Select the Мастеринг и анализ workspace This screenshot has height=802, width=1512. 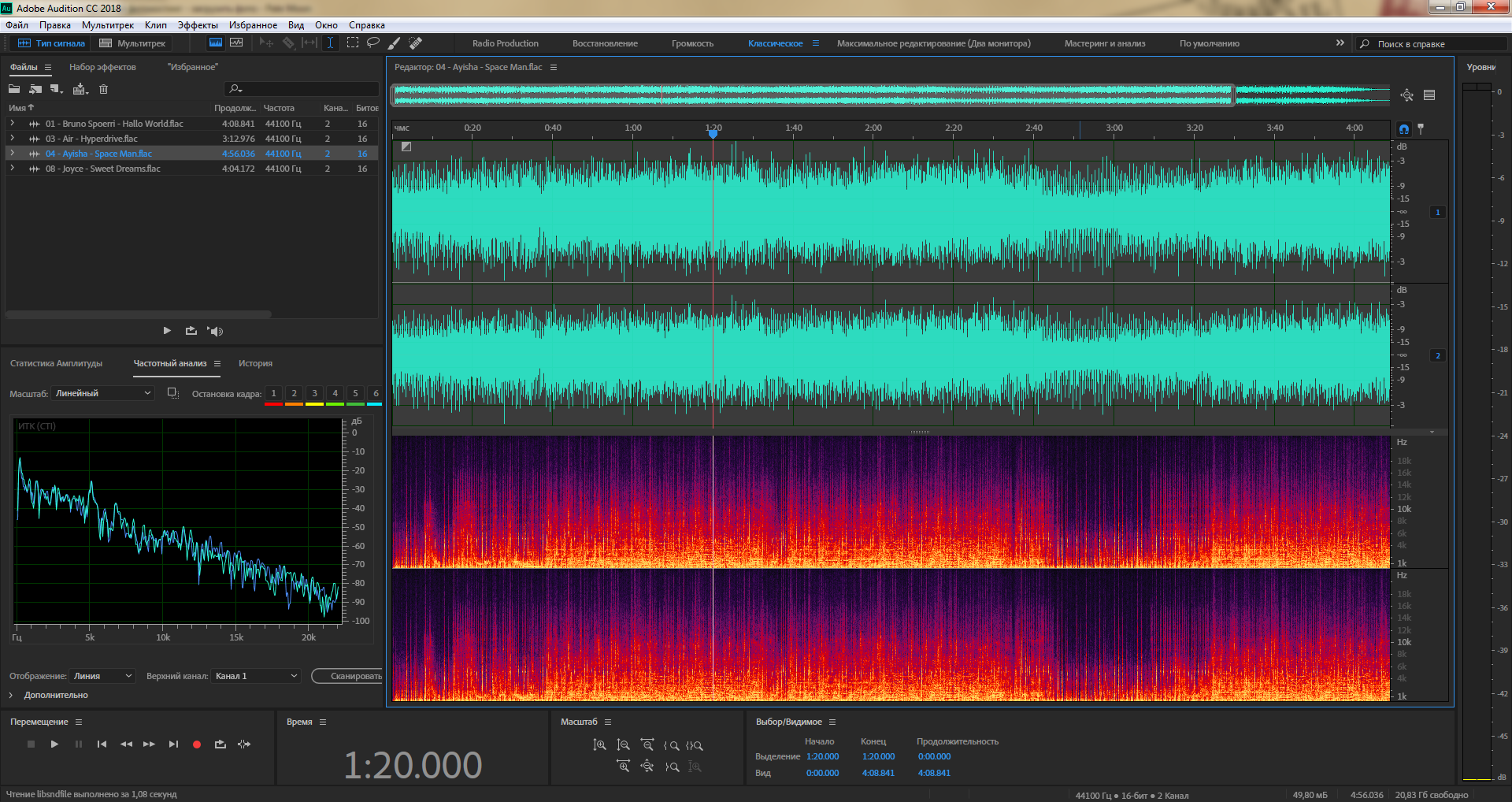pyautogui.click(x=1105, y=43)
